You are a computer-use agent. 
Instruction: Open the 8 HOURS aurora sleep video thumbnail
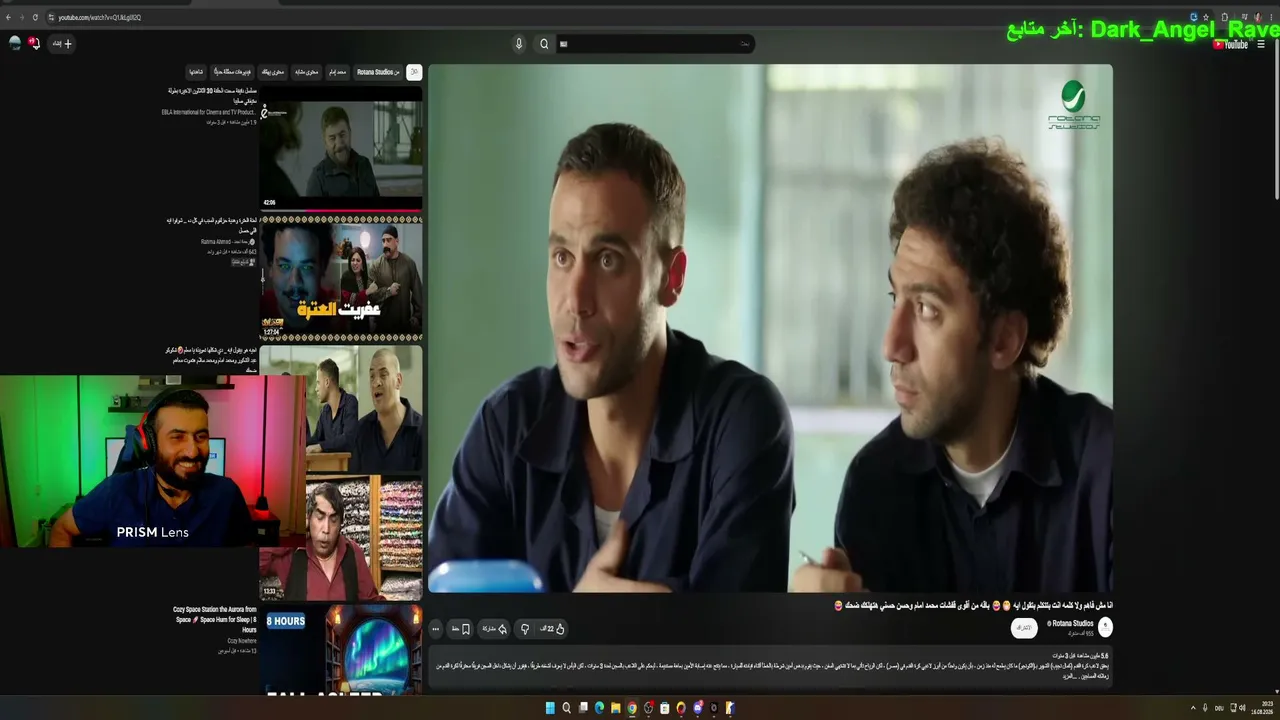[340, 649]
